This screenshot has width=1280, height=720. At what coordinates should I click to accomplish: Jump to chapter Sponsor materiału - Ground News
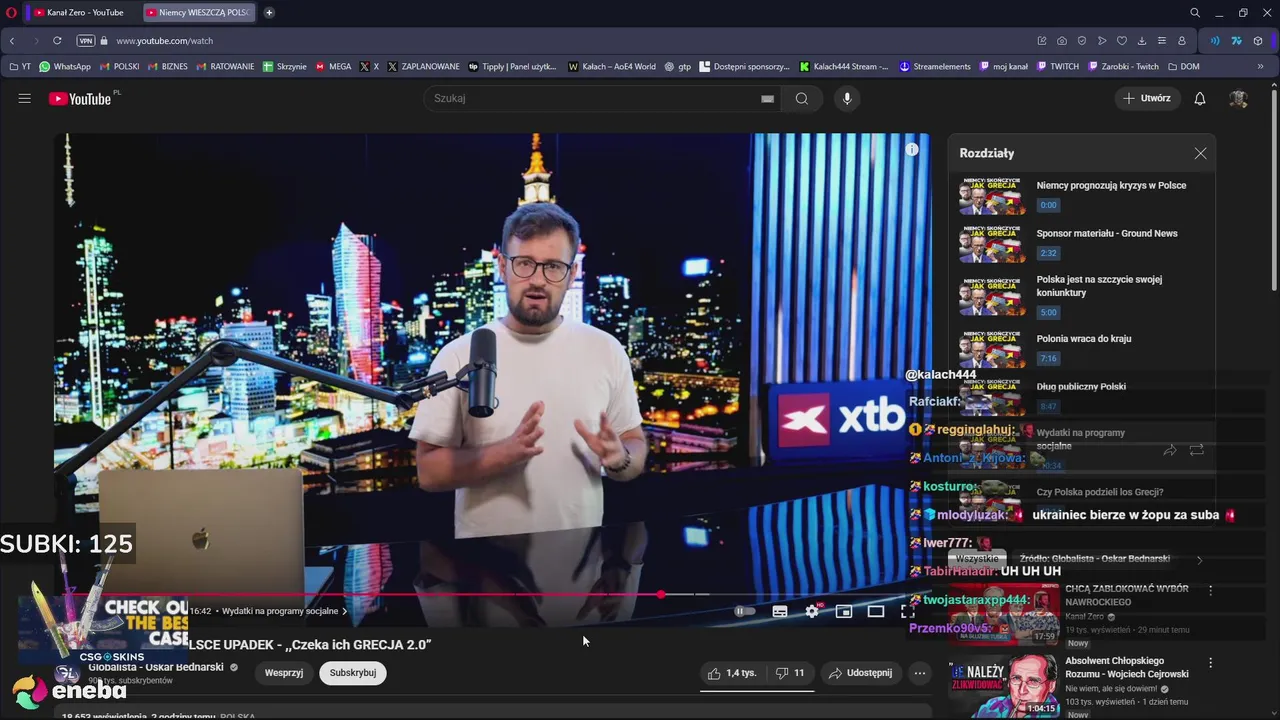1081,243
